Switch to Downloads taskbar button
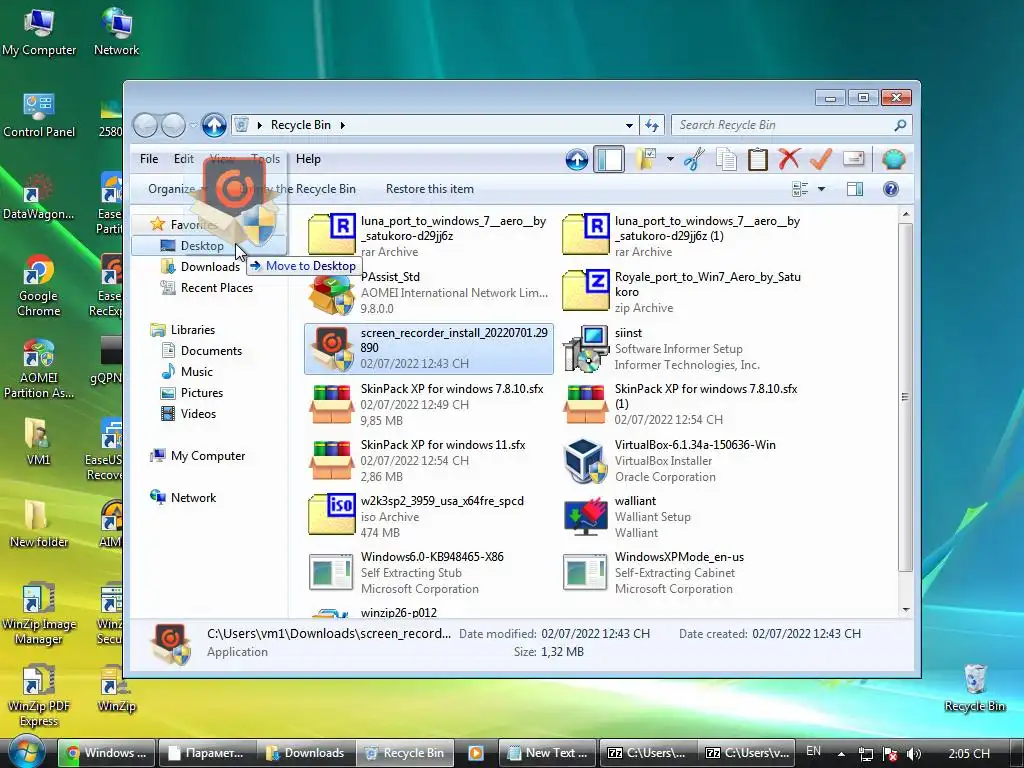1024x768 pixels. [x=306, y=753]
